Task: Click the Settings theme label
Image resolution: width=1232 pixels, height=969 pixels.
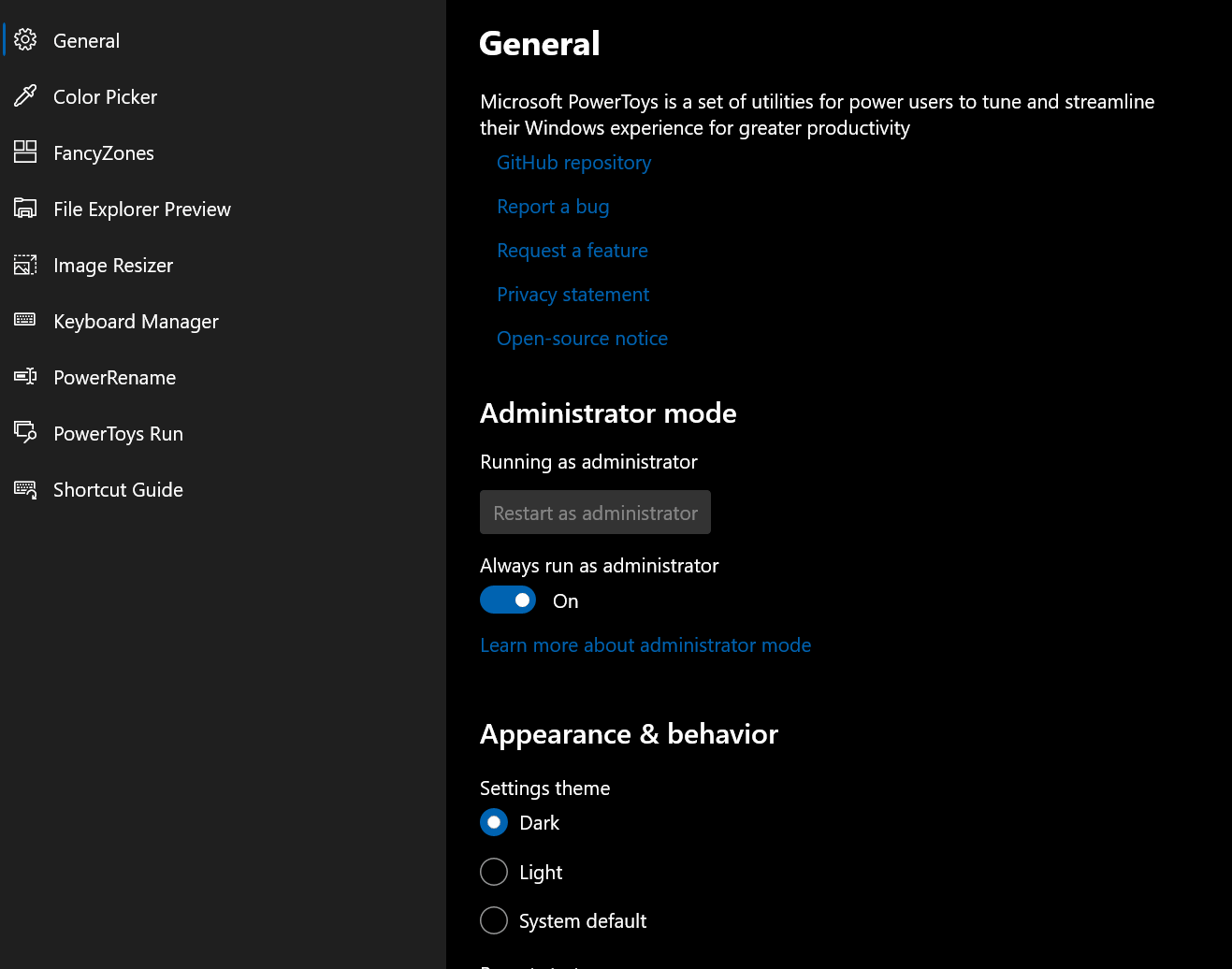Action: click(x=544, y=788)
